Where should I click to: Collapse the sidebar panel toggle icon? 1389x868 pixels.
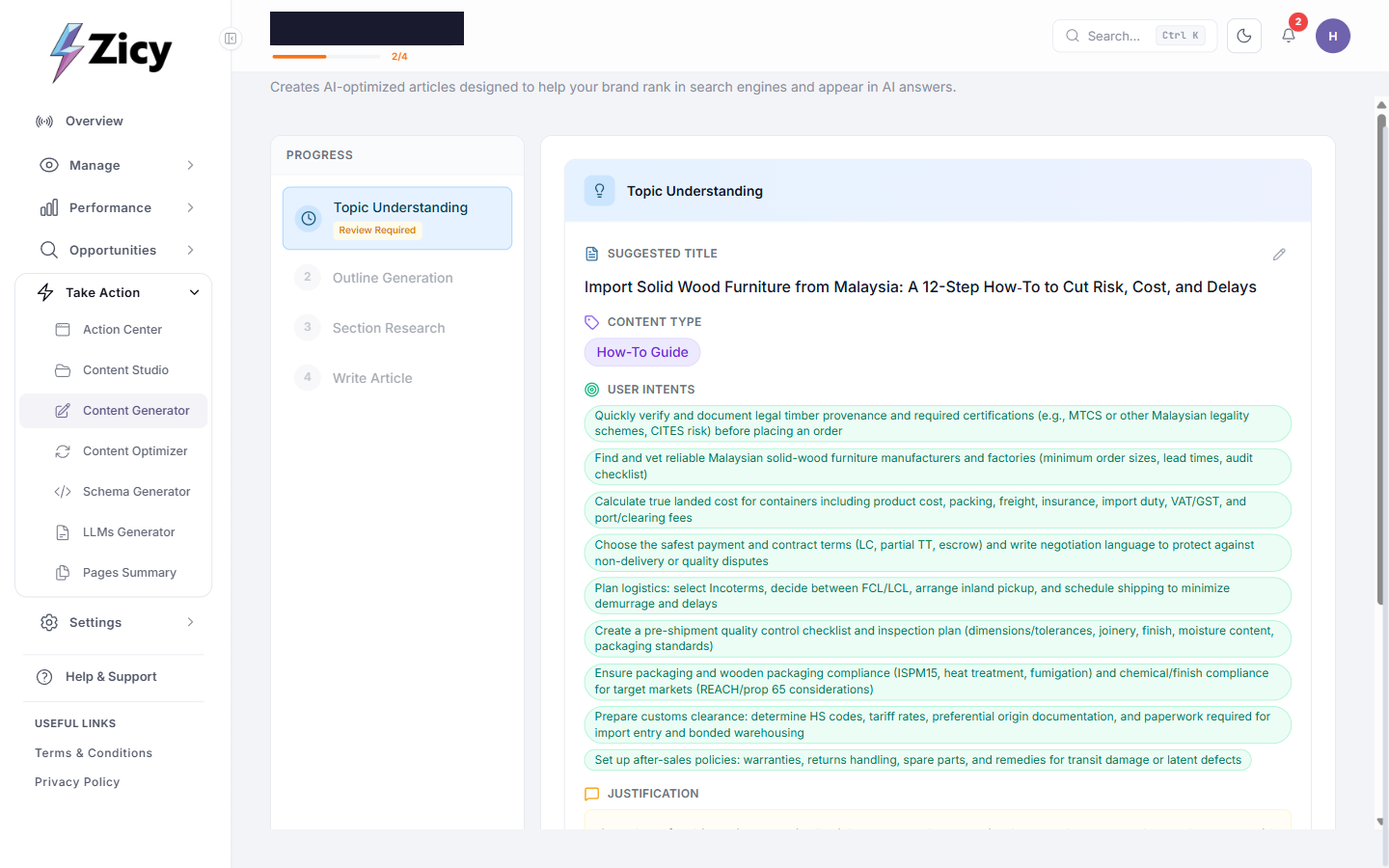coord(231,39)
